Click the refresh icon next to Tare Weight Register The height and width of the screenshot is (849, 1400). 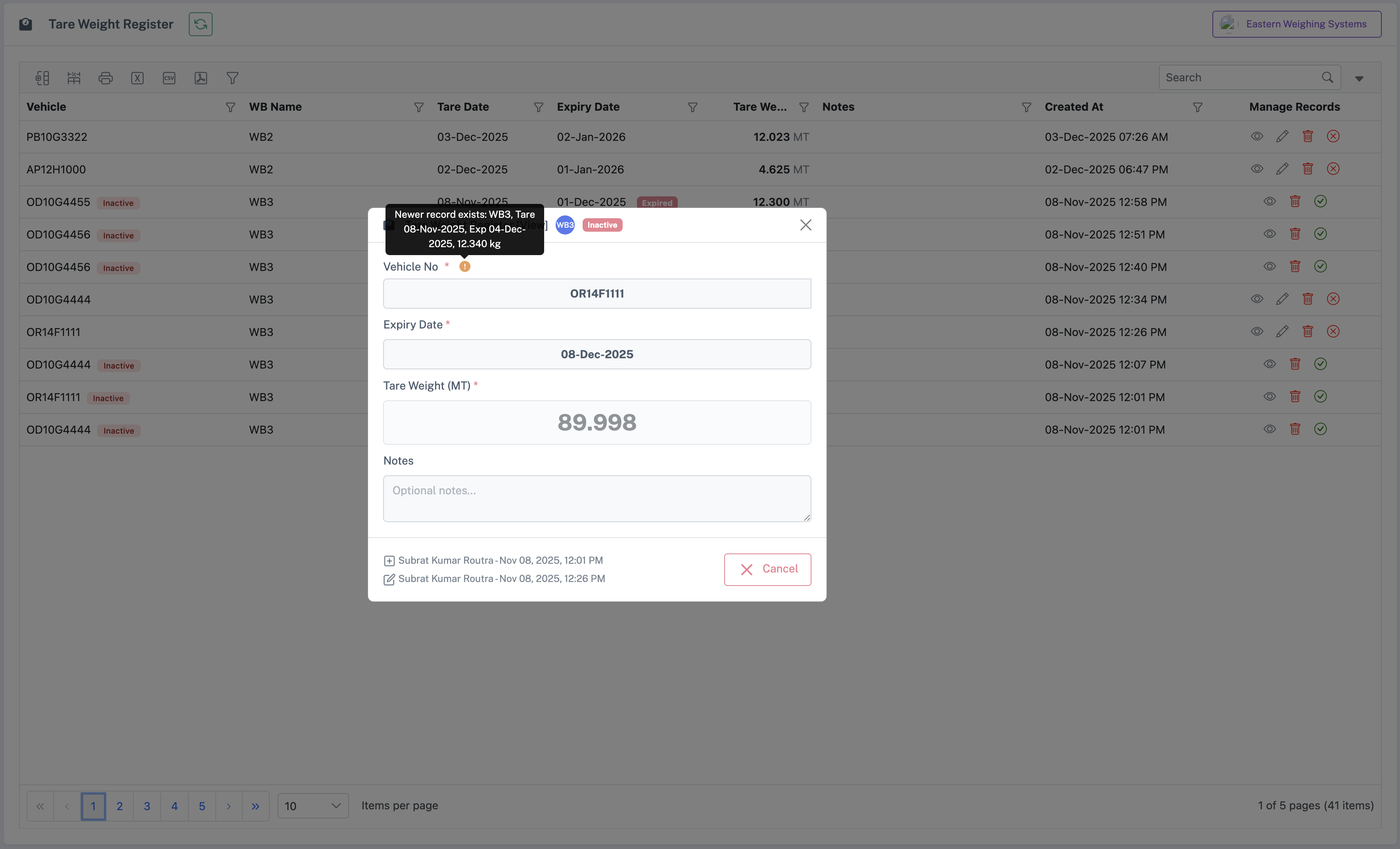[201, 24]
